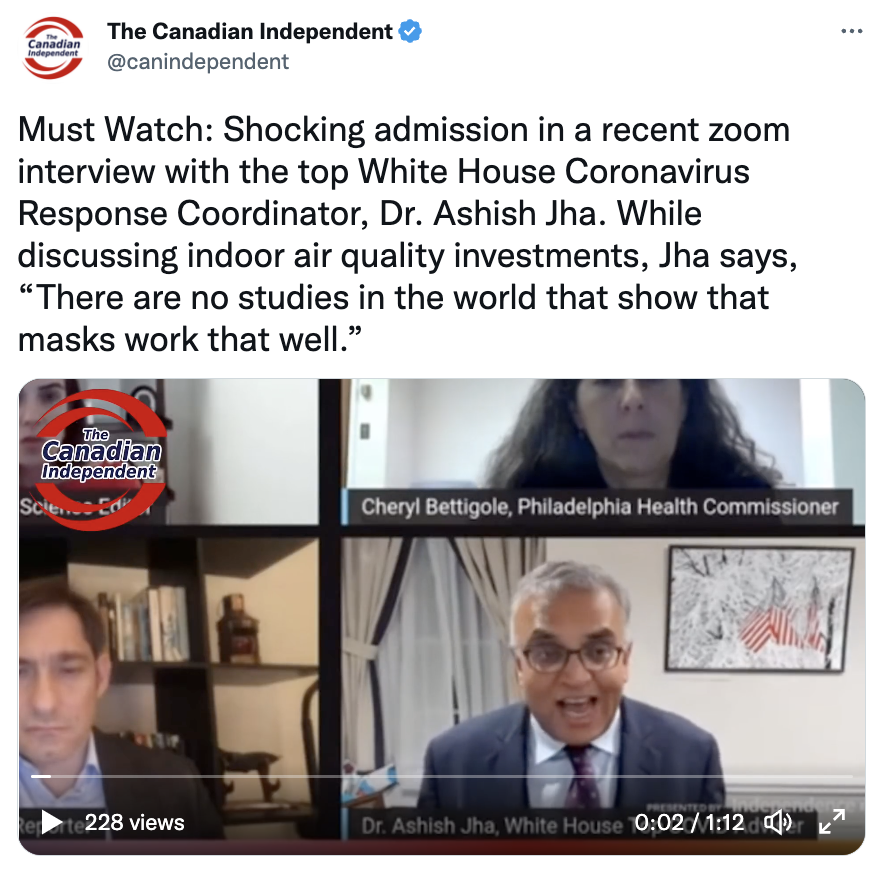Expand video to fullscreen
882x872 pixels.
(x=832, y=822)
